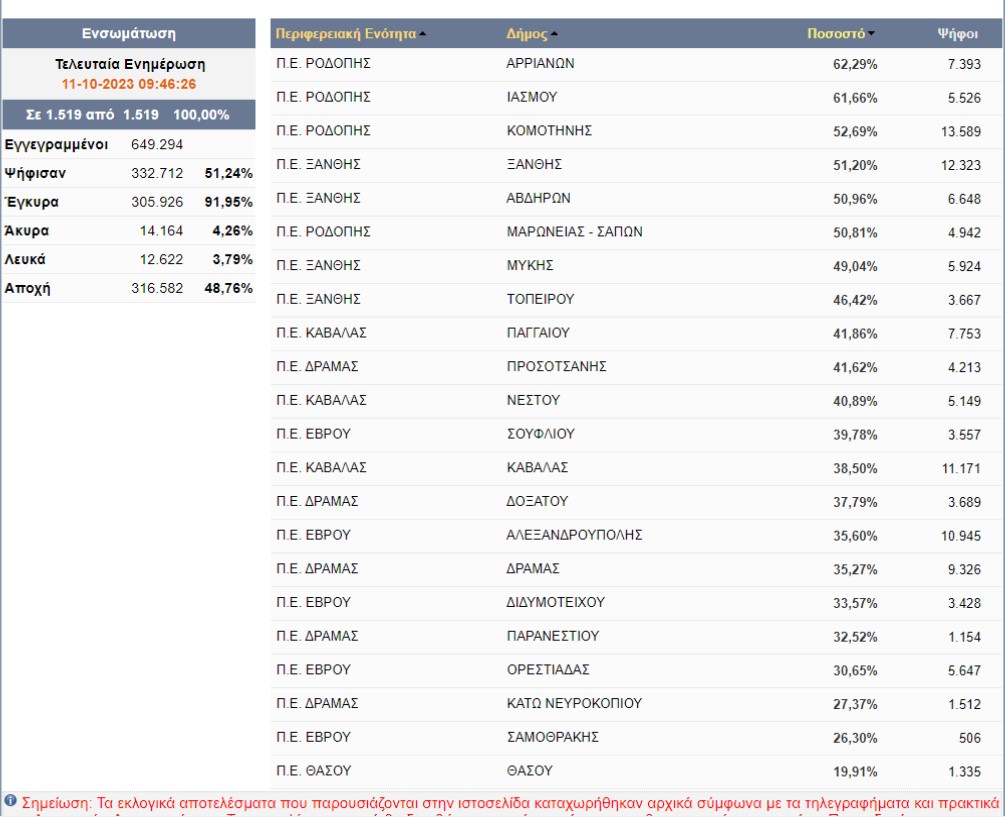Select the Ενσωμάτωση panel header
This screenshot has height=817, width=1005.
pos(128,33)
